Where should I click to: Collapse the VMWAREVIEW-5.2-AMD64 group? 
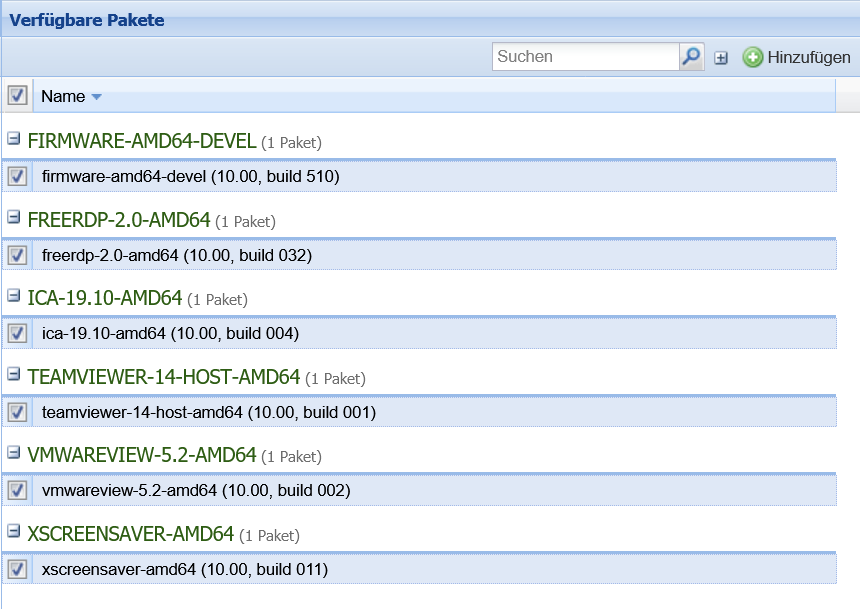(14, 452)
